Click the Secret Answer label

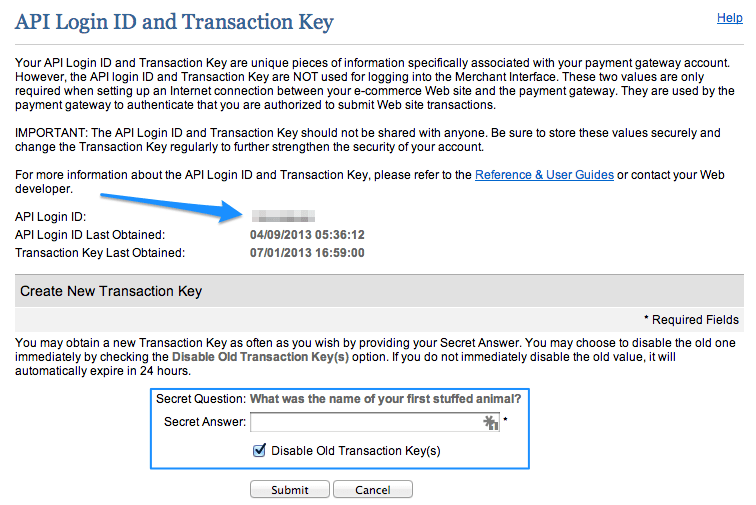coord(205,422)
